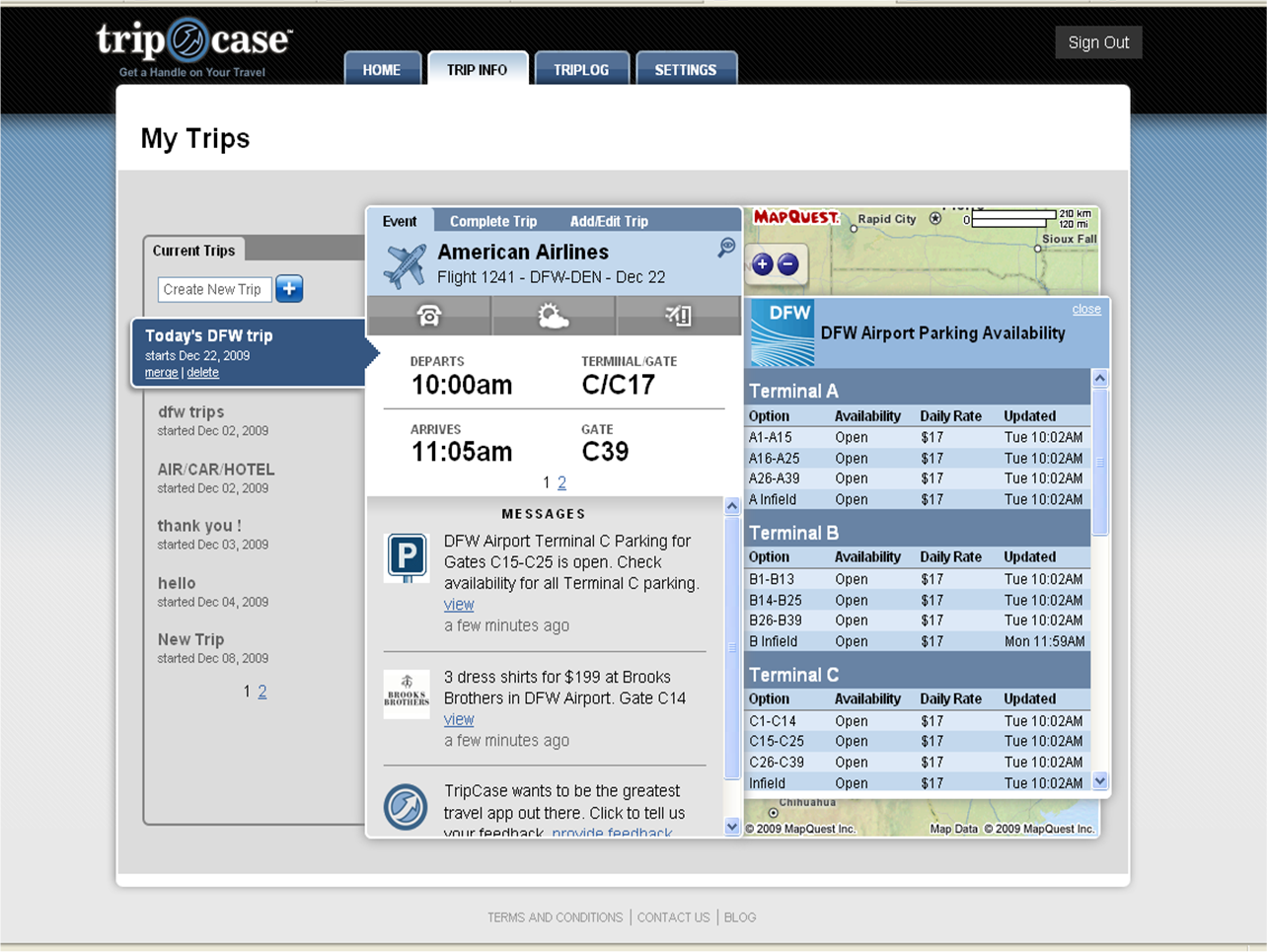Open the Add/Edit Trip tab

pos(609,221)
